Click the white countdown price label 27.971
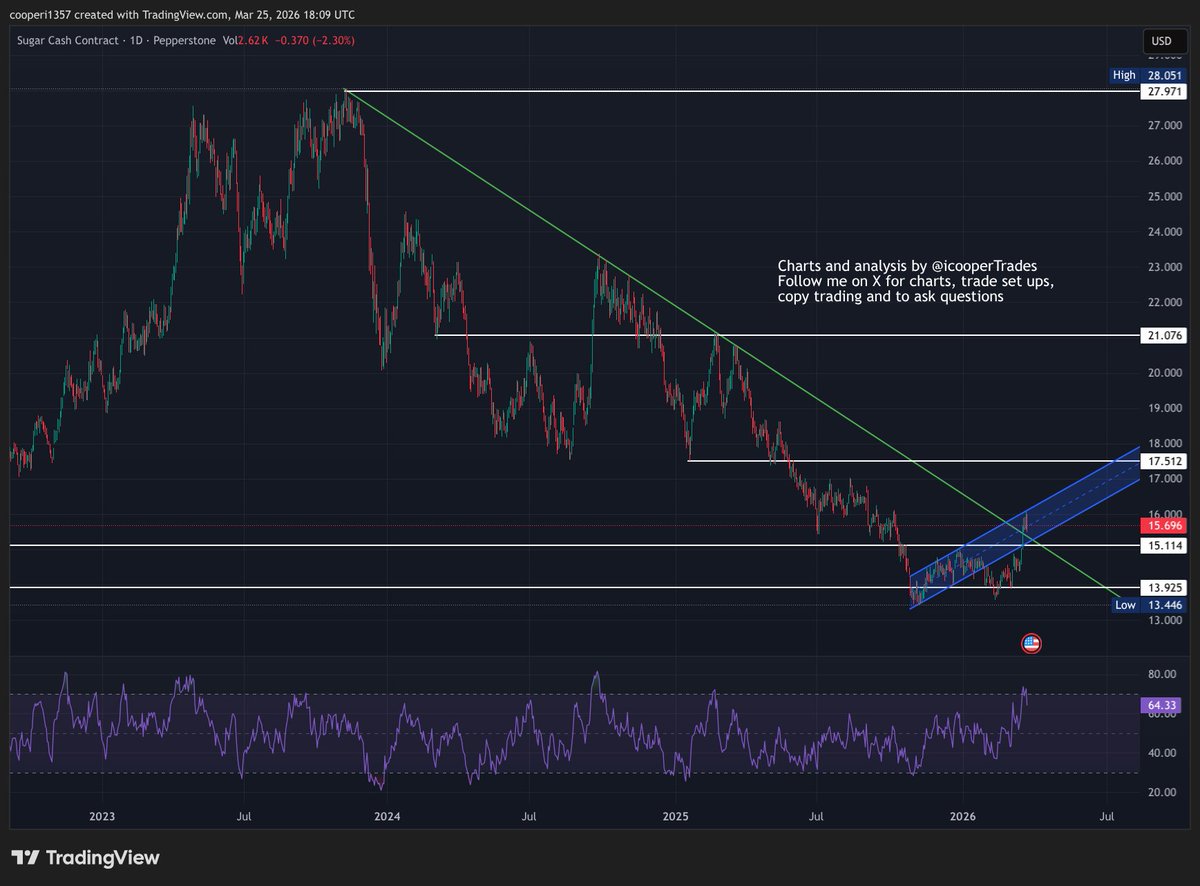 [x=1163, y=91]
